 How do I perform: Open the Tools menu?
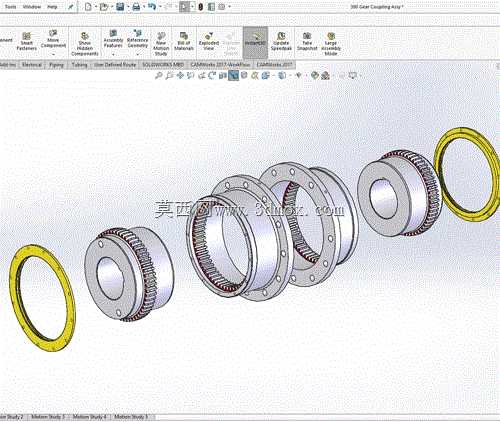(10, 6)
